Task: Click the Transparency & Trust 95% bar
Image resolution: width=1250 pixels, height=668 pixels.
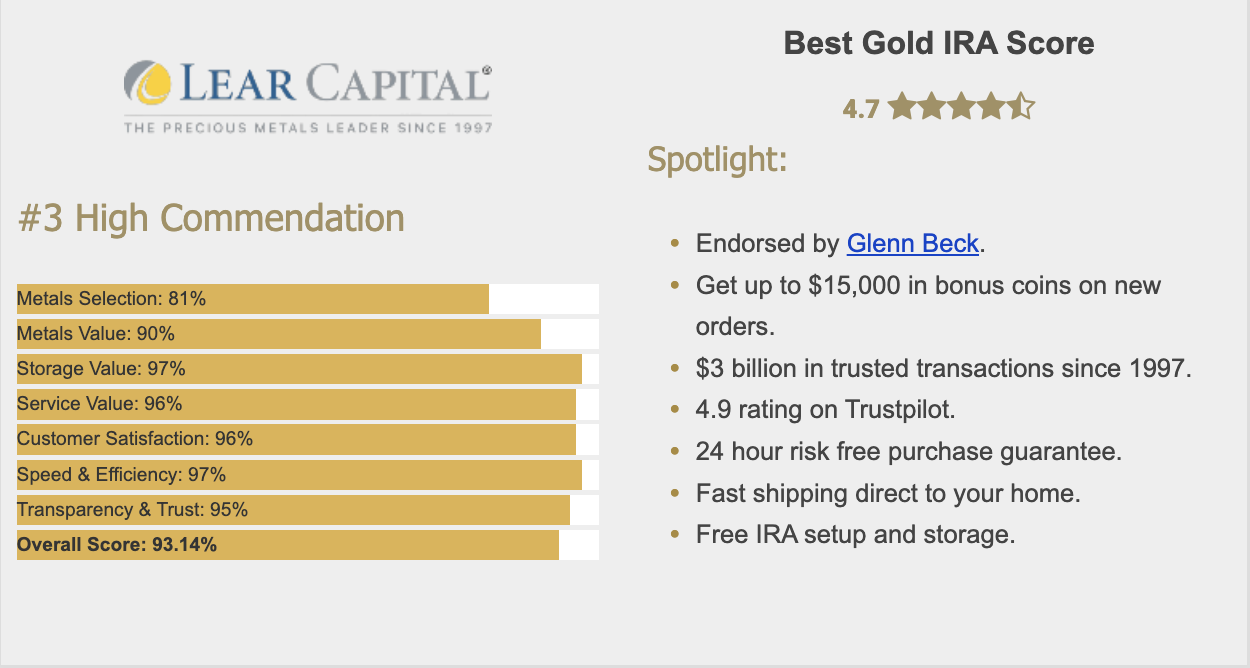Action: click(x=308, y=510)
